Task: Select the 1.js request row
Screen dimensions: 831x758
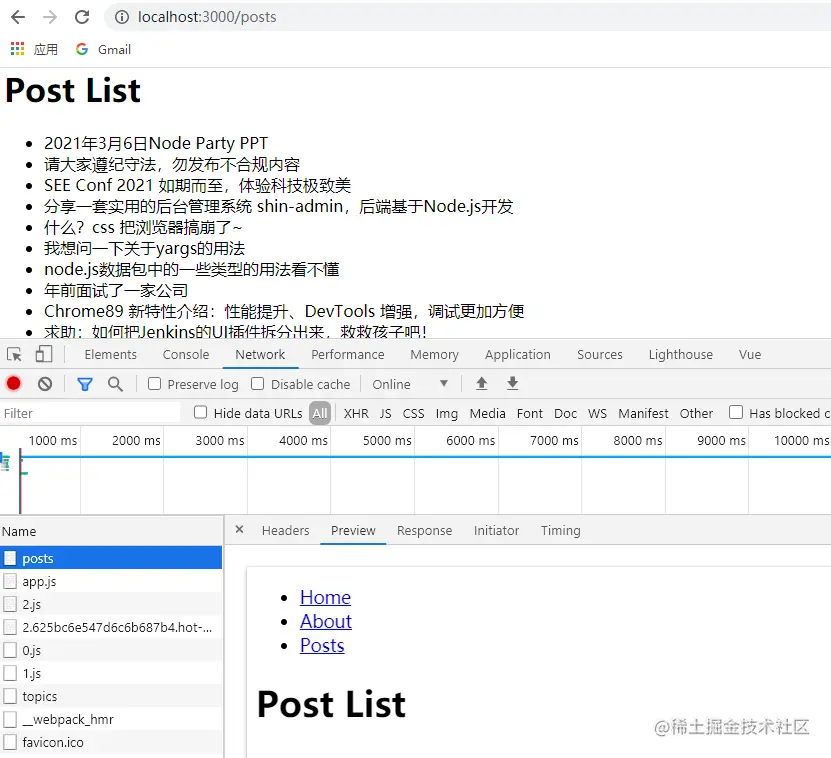Action: [x=111, y=673]
